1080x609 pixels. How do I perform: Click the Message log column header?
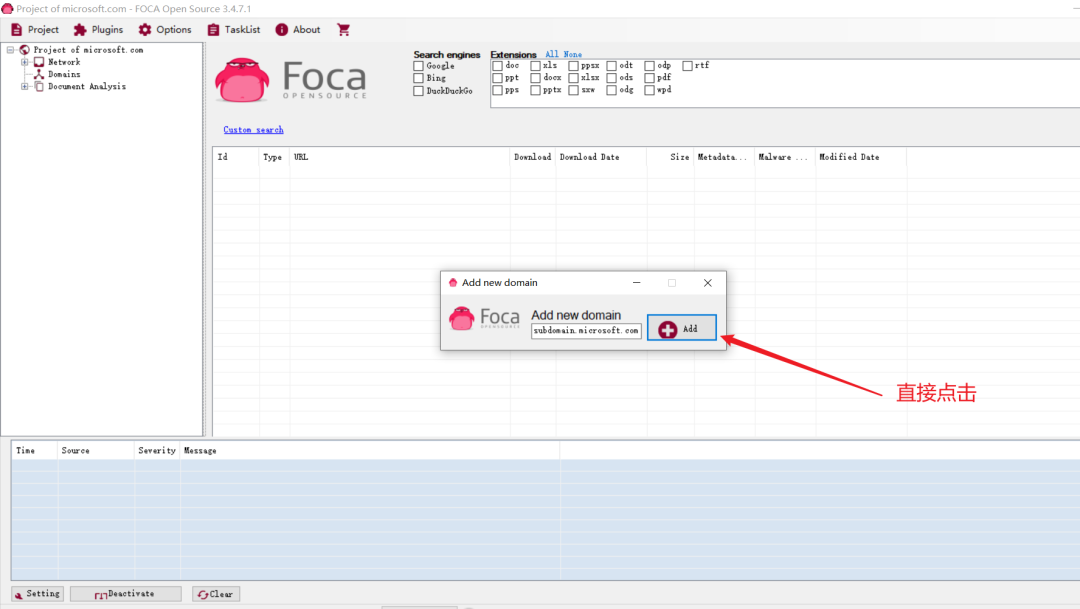370,451
